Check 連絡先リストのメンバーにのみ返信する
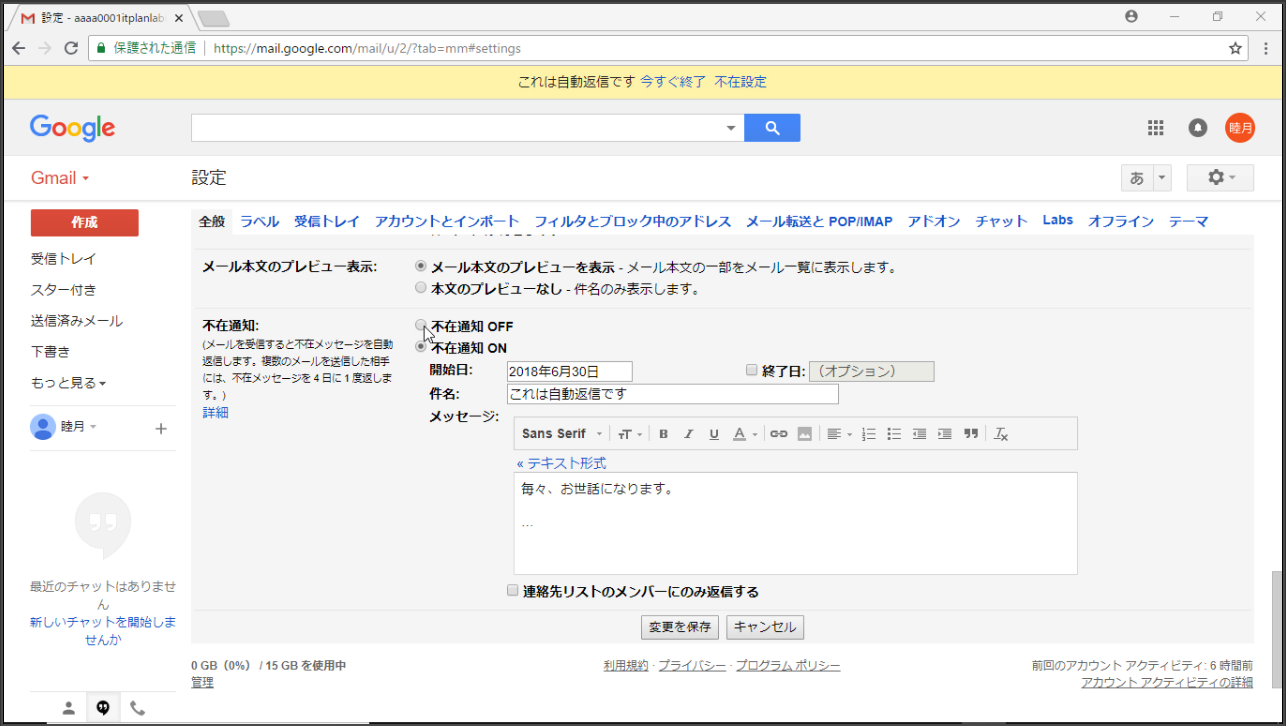 pos(513,591)
